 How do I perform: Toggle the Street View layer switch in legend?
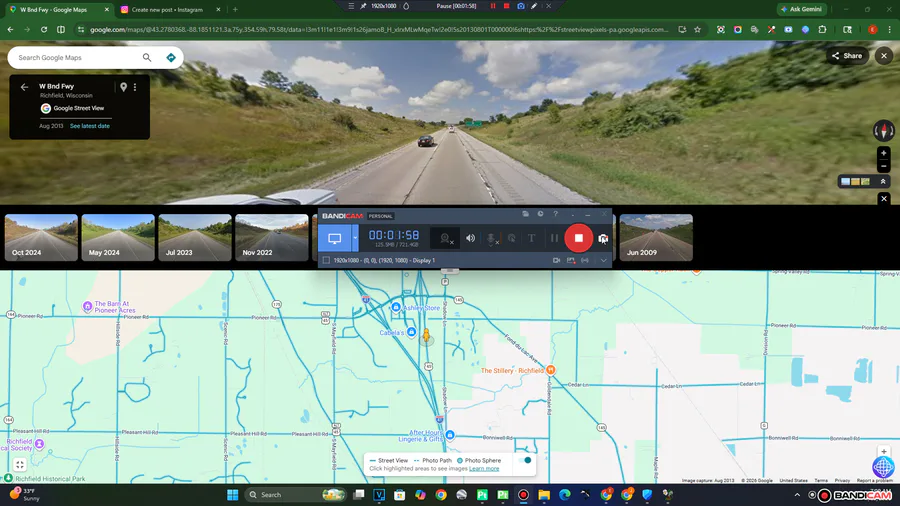[x=525, y=460]
